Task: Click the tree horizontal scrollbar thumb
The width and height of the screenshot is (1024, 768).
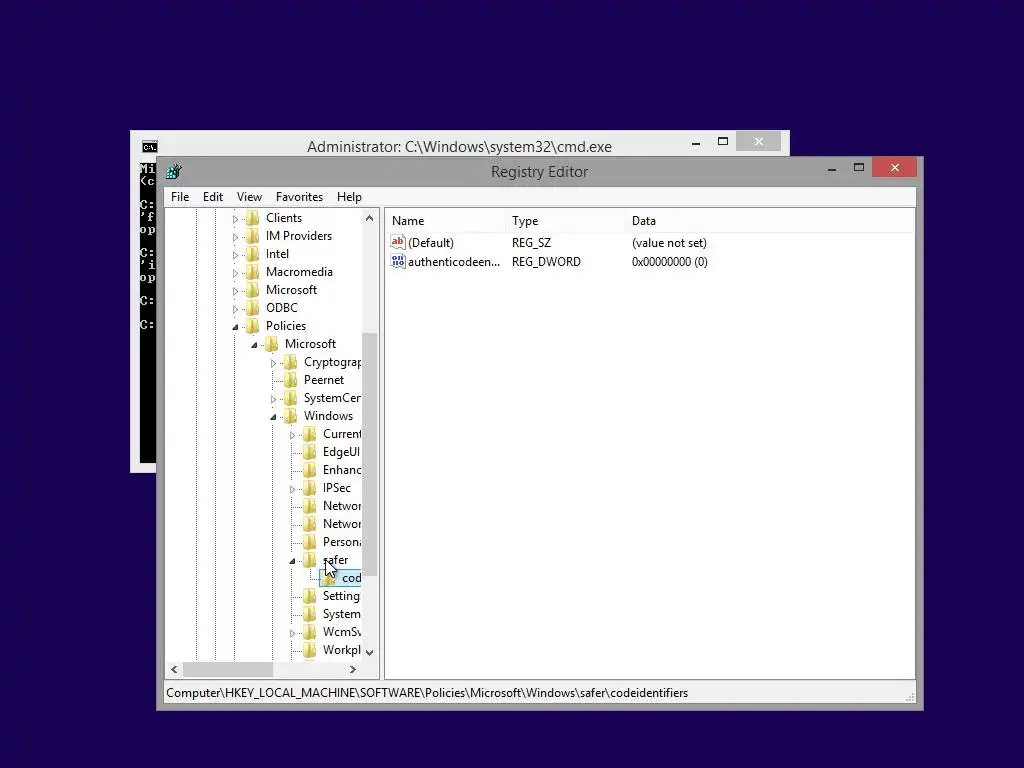Action: (x=228, y=669)
